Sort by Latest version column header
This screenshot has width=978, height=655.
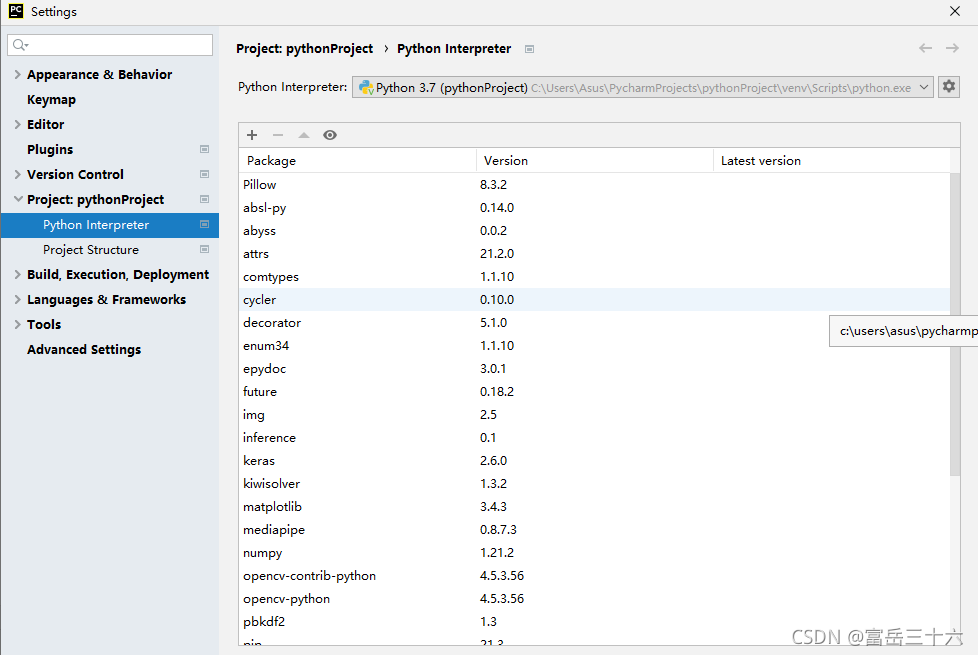coord(831,160)
